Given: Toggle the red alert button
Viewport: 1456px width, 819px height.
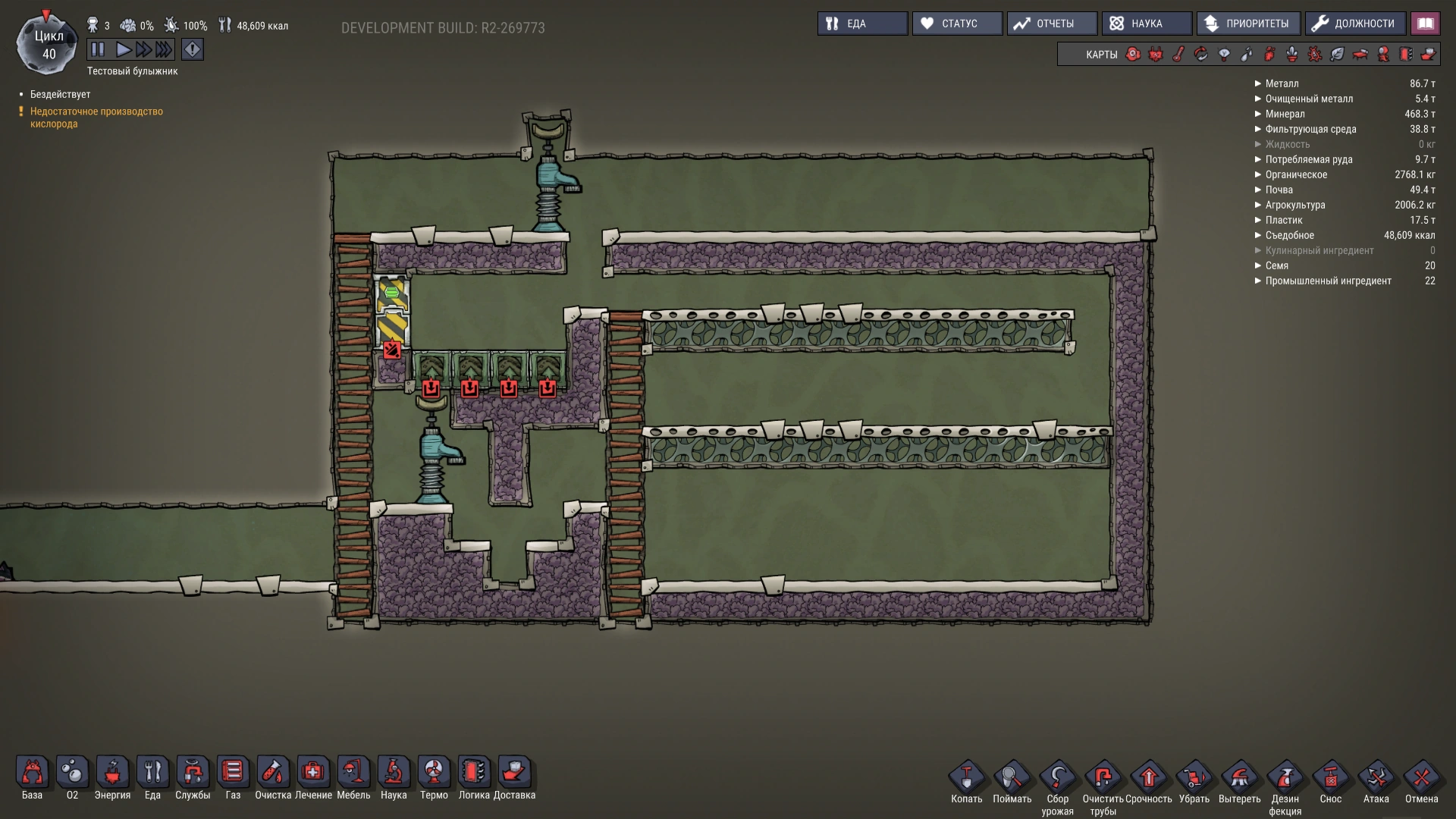Looking at the screenshot, I should pos(193,50).
